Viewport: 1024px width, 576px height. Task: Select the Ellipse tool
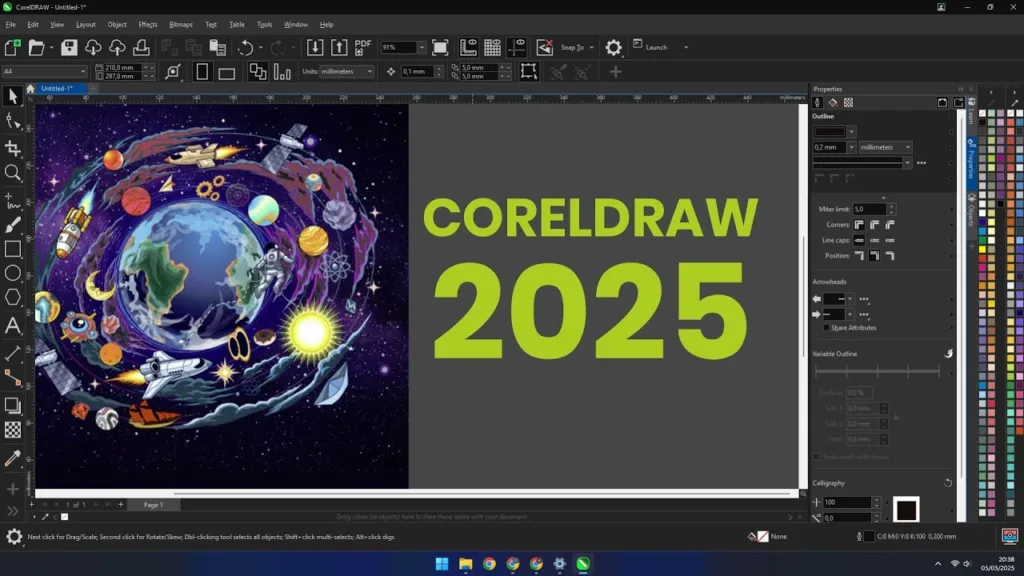click(12, 273)
